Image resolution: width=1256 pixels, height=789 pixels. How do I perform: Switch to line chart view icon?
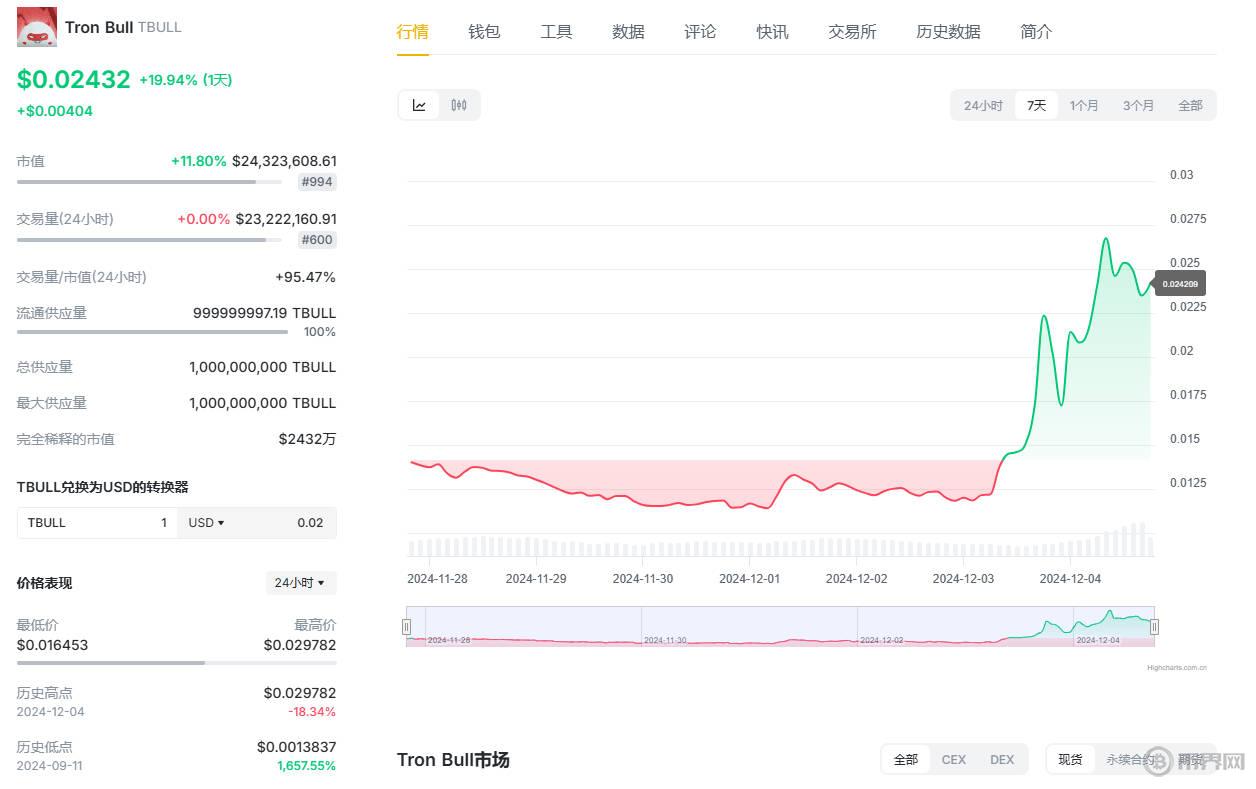coord(419,105)
